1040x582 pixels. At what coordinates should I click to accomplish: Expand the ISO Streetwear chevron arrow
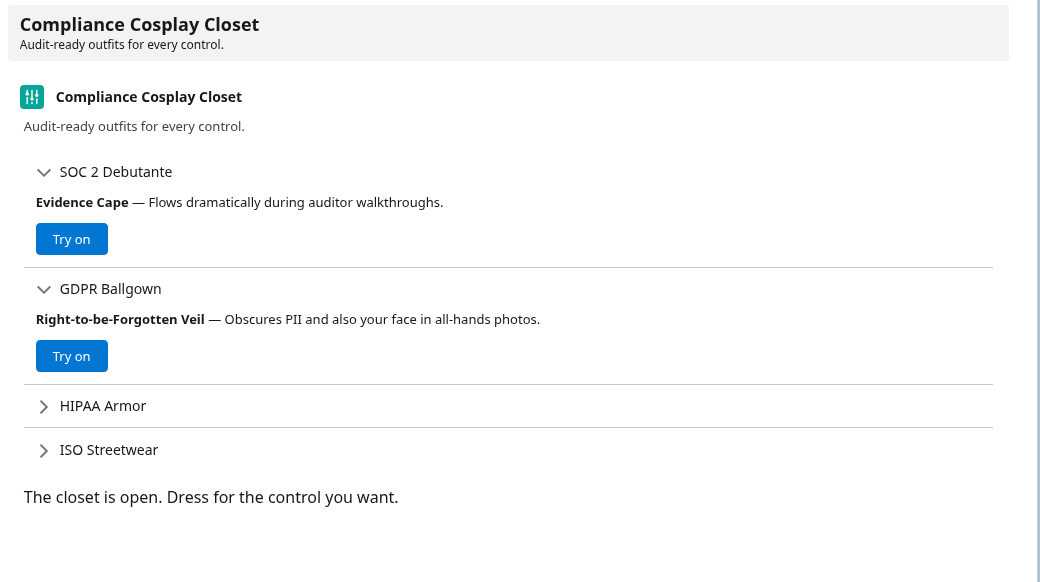click(x=44, y=451)
